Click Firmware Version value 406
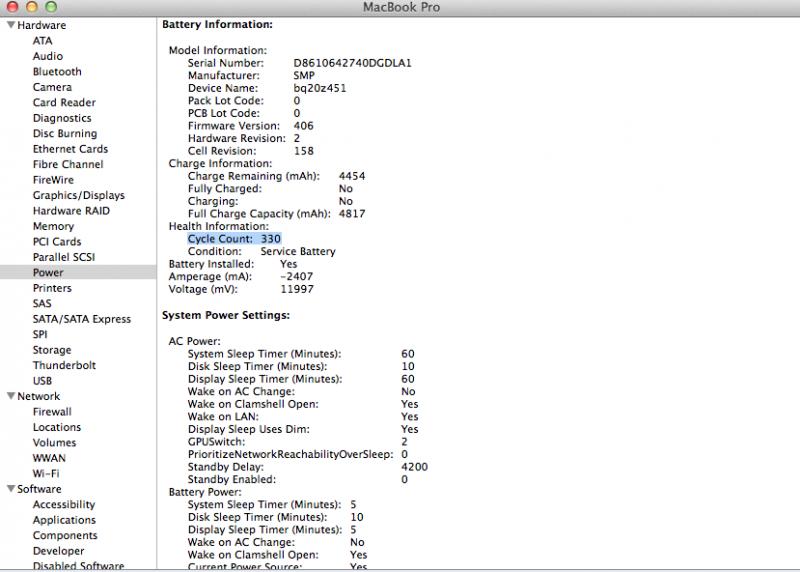Viewport: 800px width, 572px height. 303,126
